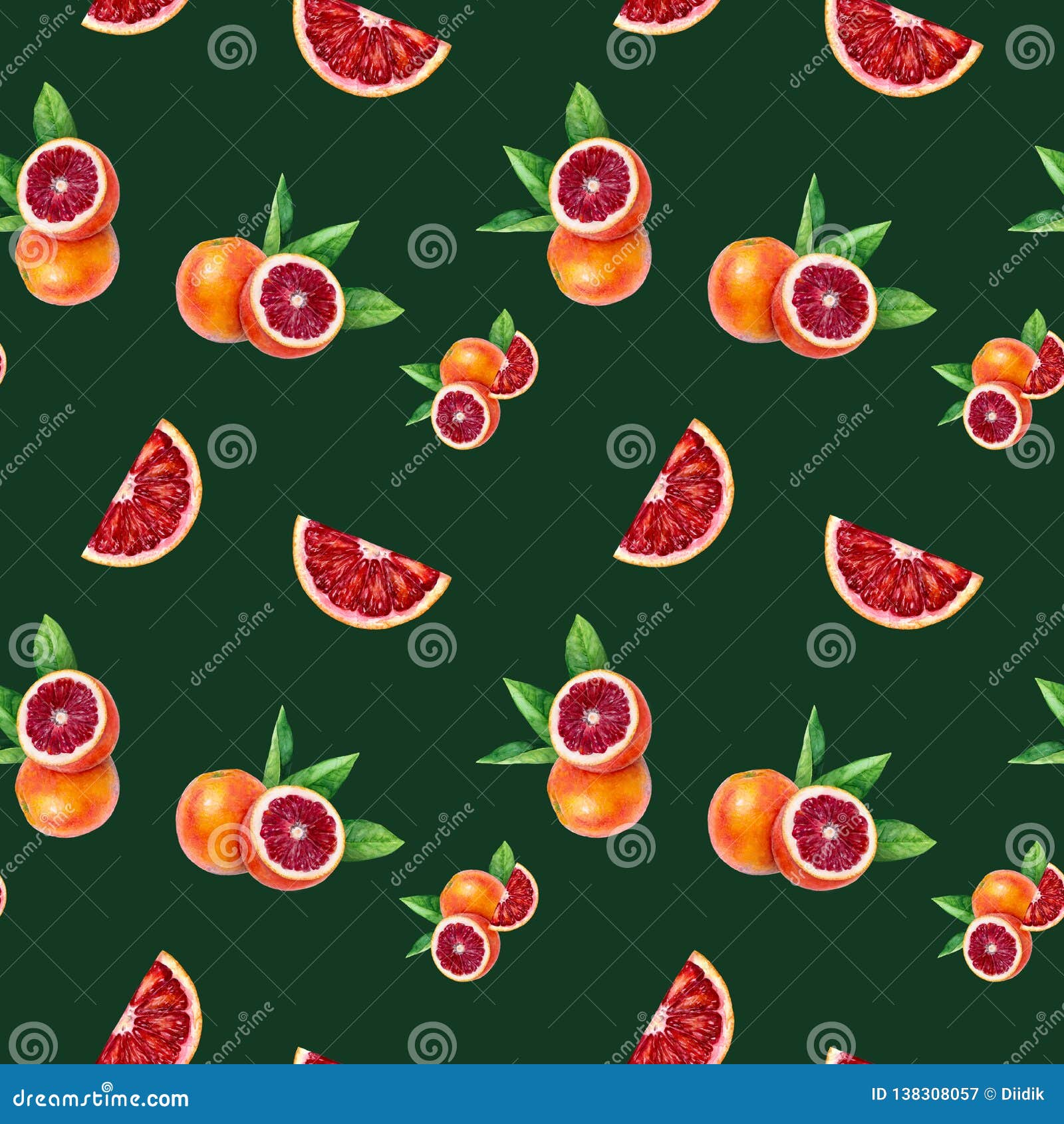Click the blue footer bar
1064x1124 pixels.
point(532,1094)
